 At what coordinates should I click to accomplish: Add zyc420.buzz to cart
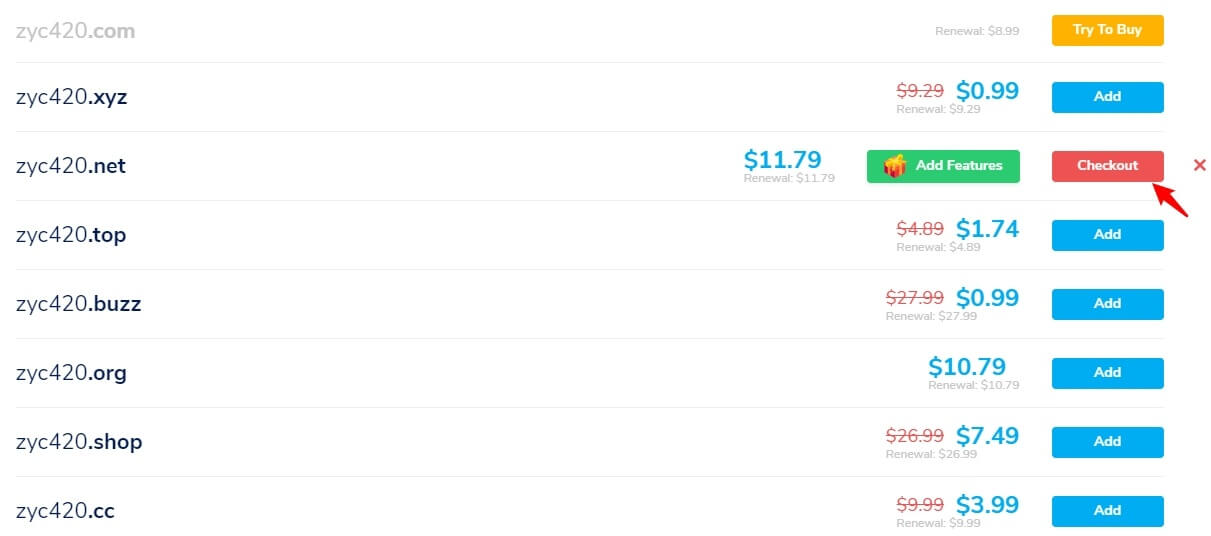(x=1107, y=304)
